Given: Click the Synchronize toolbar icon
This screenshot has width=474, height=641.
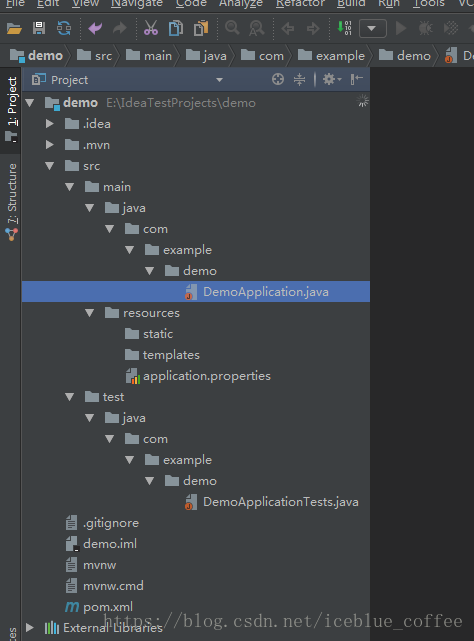Looking at the screenshot, I should (x=64, y=28).
